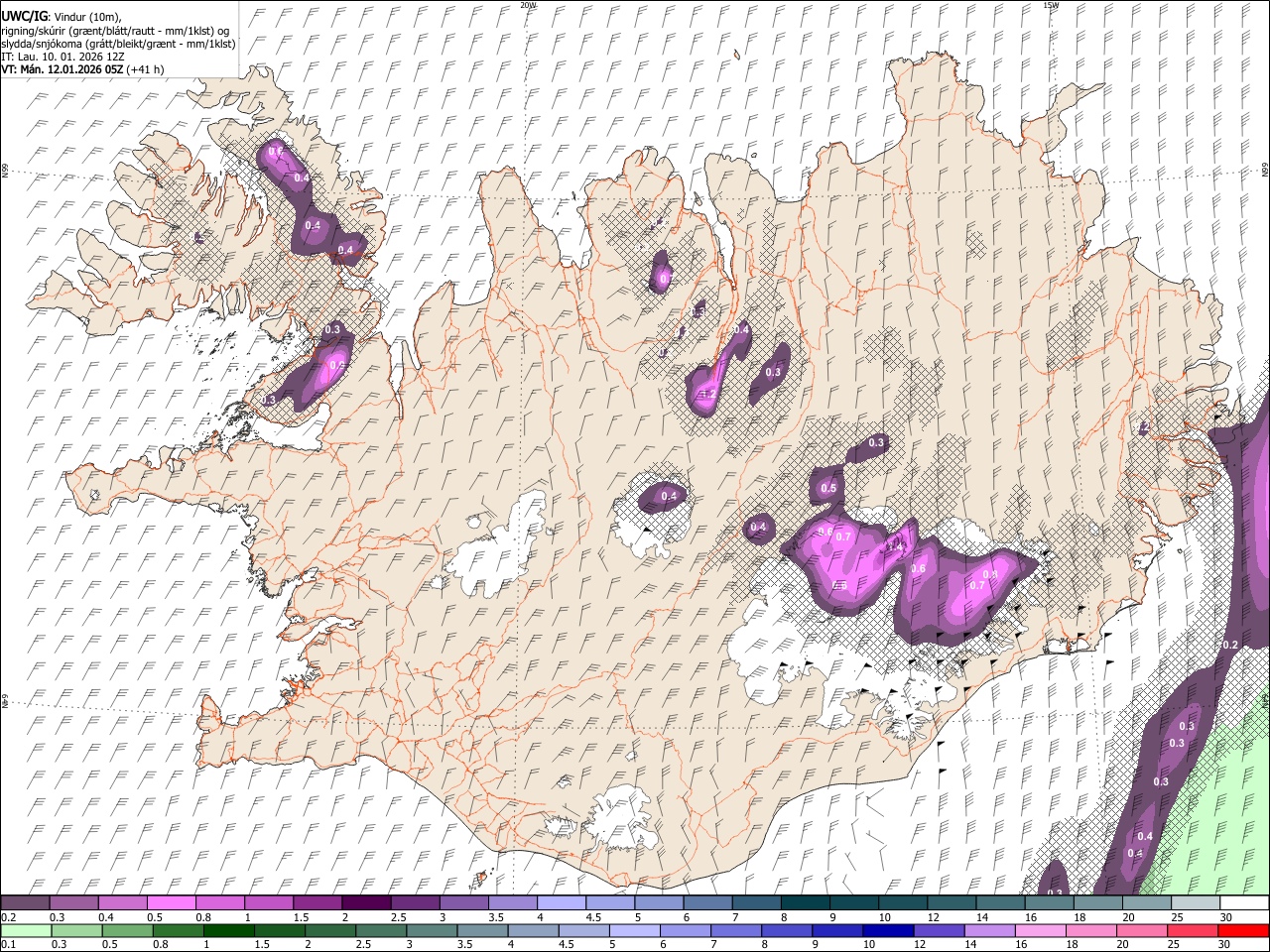Screen dimensions: 1270x952
Task: Select the lavender swatch between 4 and 4.5 upper row
Action: pyautogui.click(x=562, y=903)
